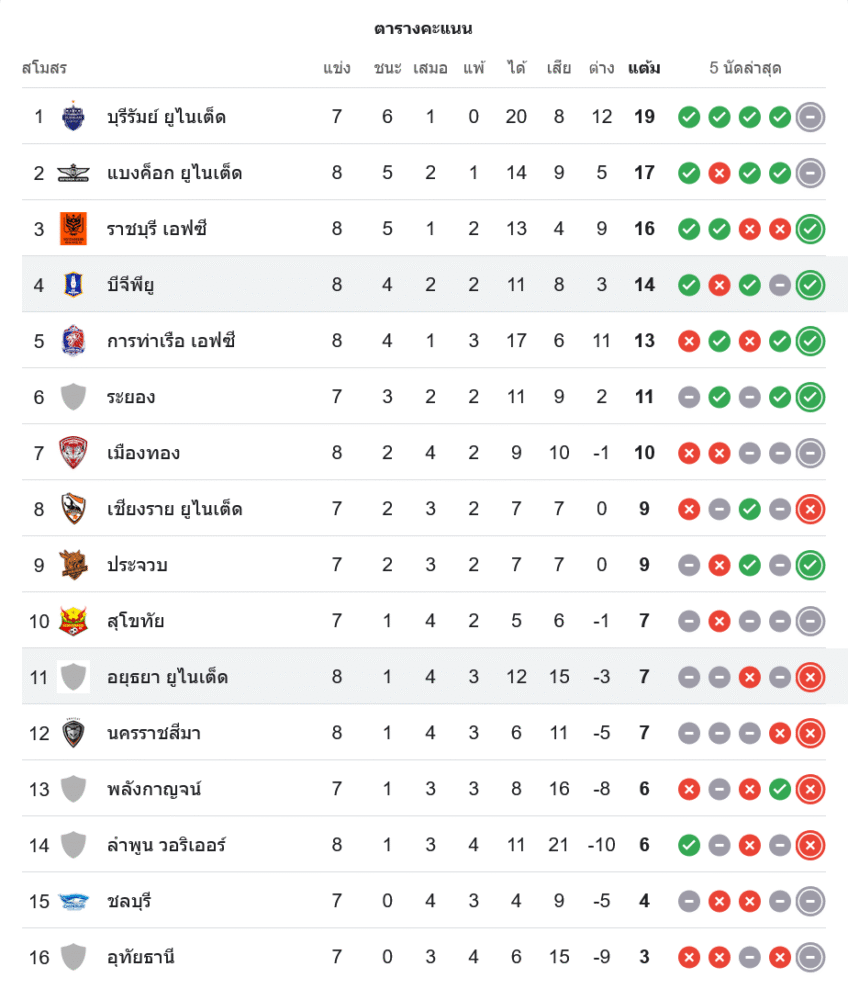The height and width of the screenshot is (1000, 848).
Task: Click the 5 นัดล่าสุด column header
Action: (745, 69)
